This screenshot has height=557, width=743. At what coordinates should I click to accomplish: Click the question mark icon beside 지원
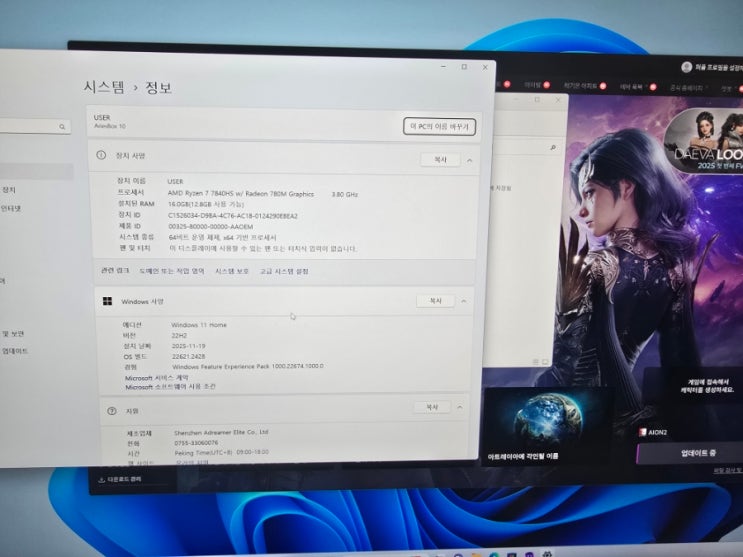112,411
